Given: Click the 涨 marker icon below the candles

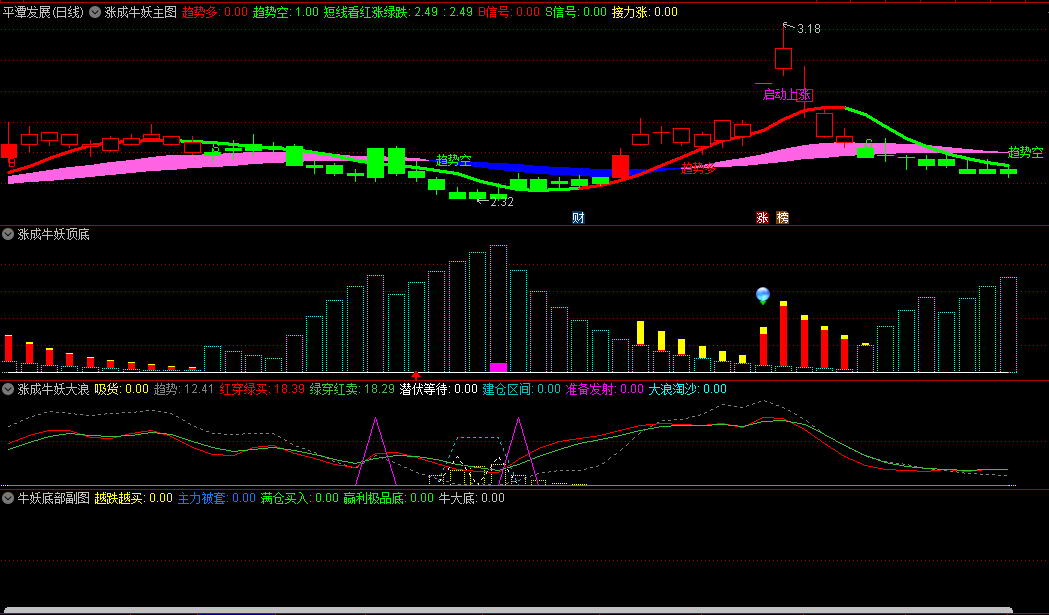Looking at the screenshot, I should (x=762, y=217).
